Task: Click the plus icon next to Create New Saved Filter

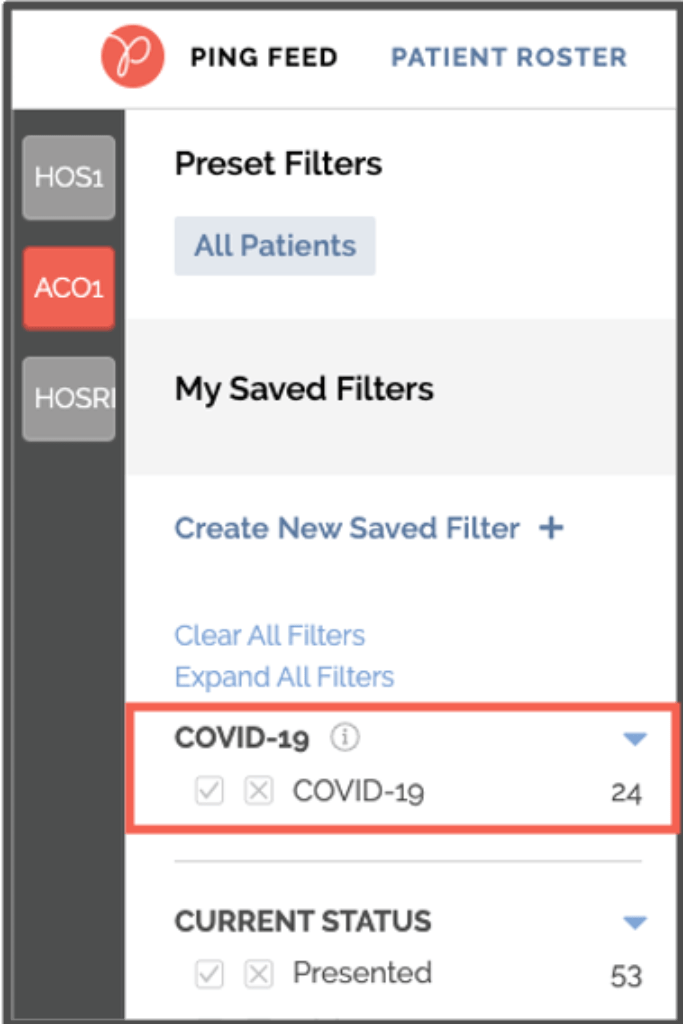Action: click(x=551, y=527)
